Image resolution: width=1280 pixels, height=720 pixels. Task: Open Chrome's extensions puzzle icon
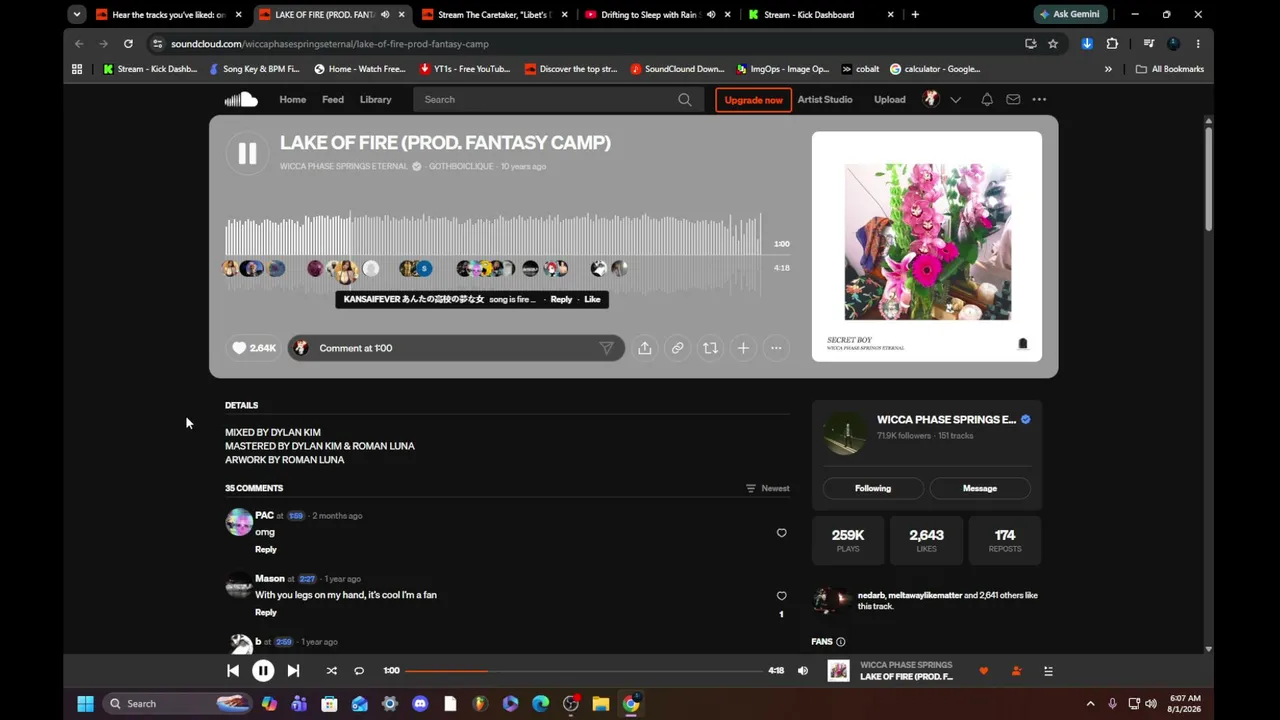point(1112,44)
